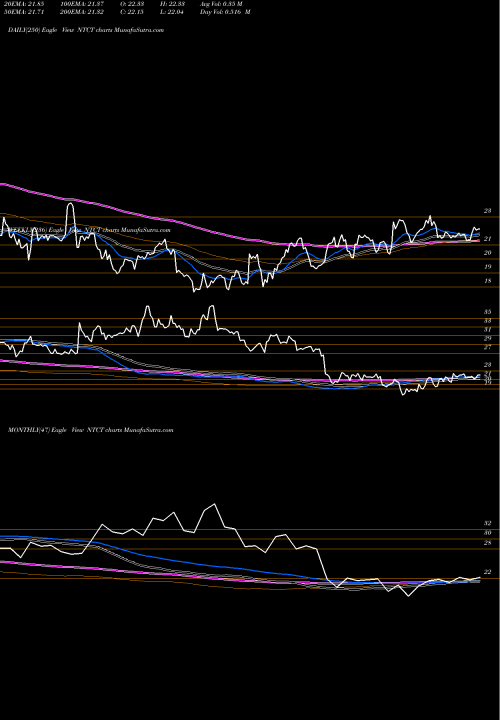
Task: Click the MONTHLY(47) Eagle View NTCT chart title
Action: click(90, 430)
